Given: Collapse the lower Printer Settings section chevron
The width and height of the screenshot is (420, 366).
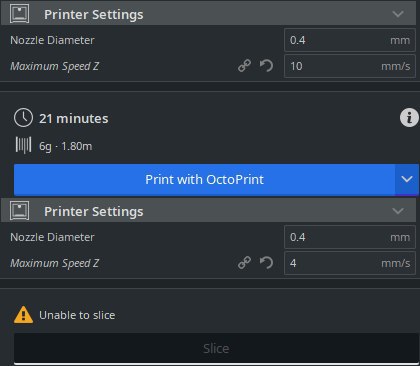Looking at the screenshot, I should tap(398, 211).
